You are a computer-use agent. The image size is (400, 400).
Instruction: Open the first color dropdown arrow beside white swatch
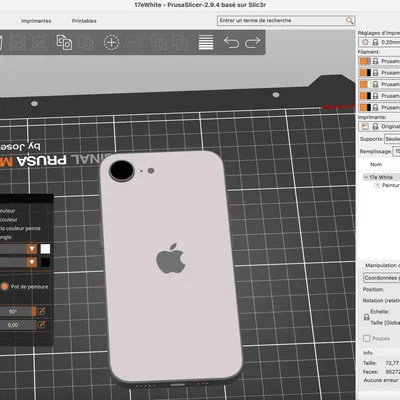click(32, 249)
